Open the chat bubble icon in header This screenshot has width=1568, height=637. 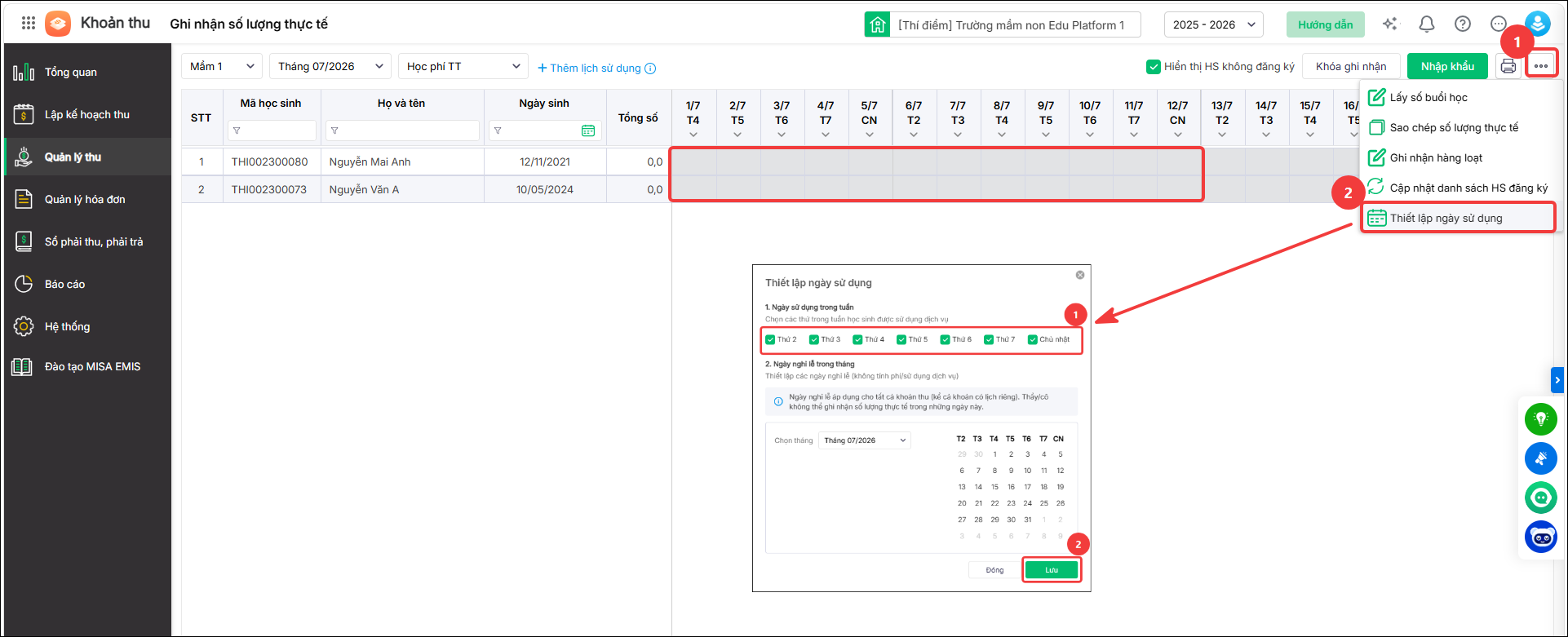(1499, 24)
